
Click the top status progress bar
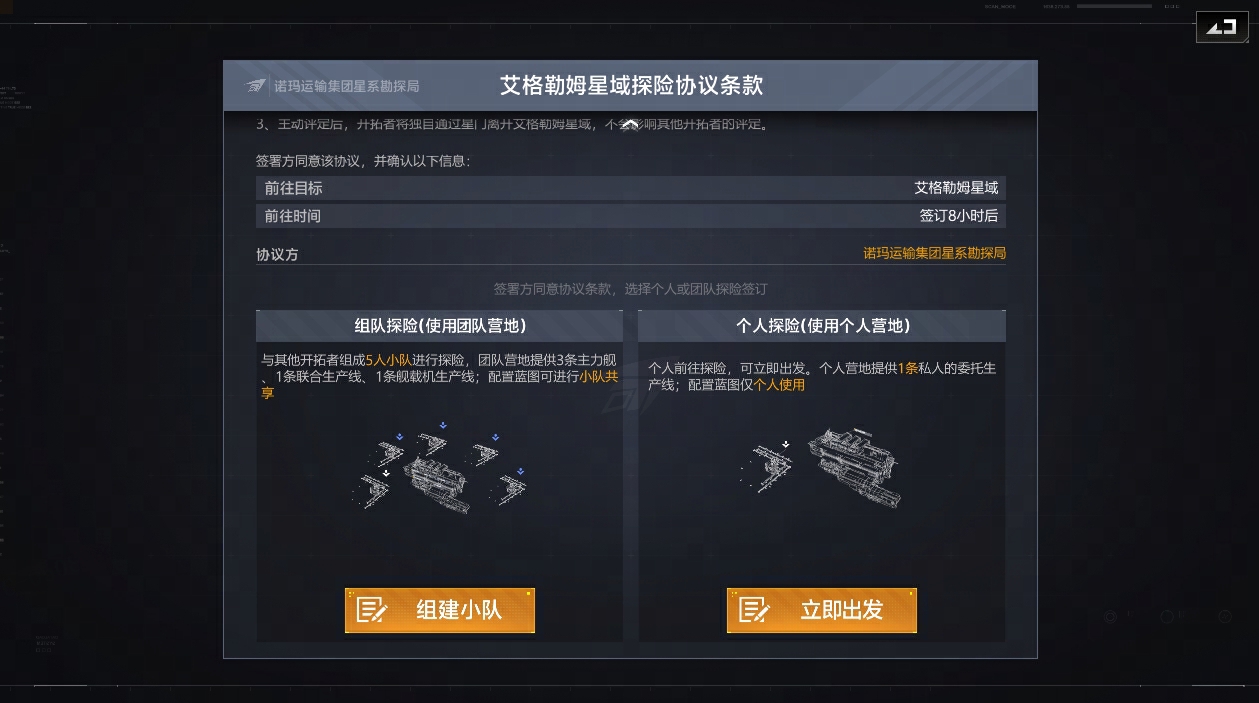[1114, 6]
